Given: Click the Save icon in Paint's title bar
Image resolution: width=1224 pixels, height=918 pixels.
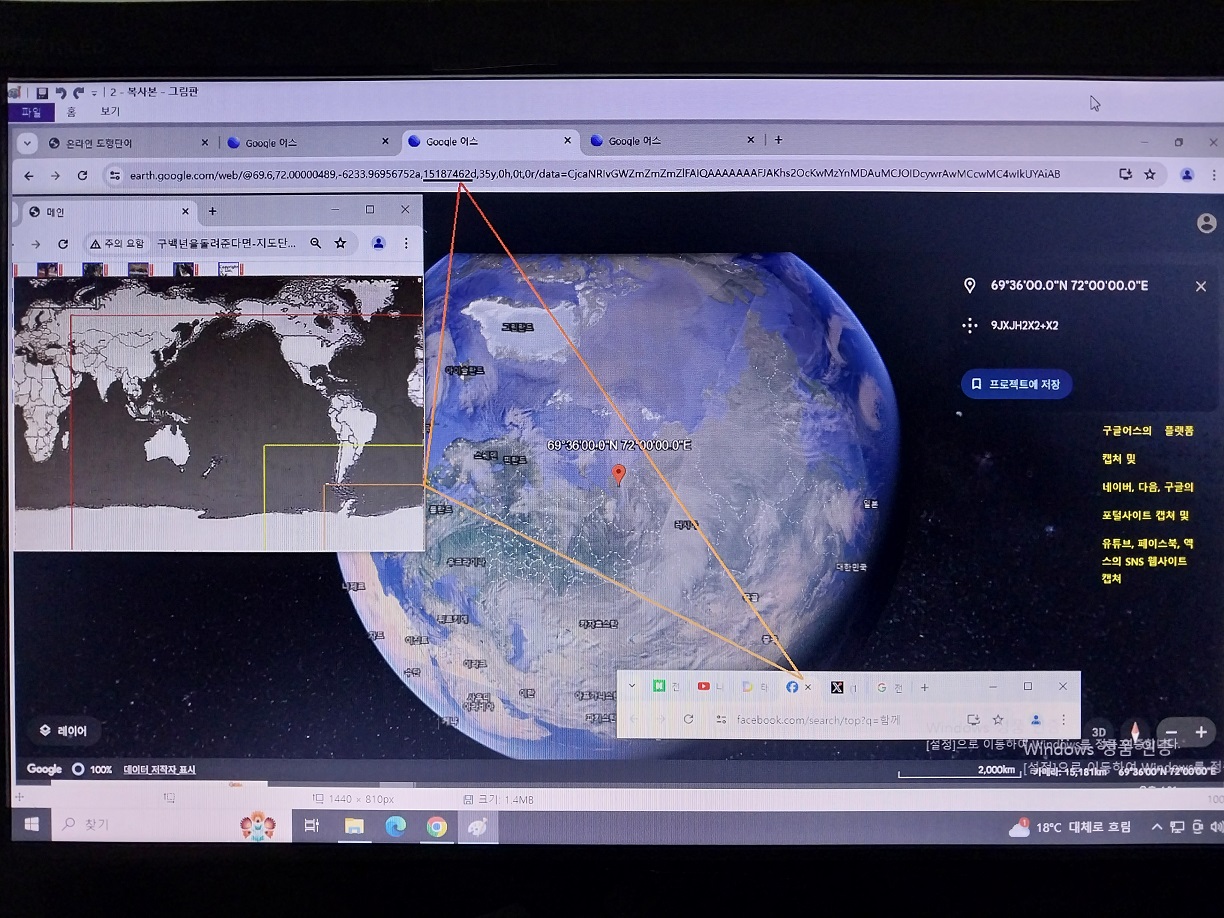Looking at the screenshot, I should point(42,92).
